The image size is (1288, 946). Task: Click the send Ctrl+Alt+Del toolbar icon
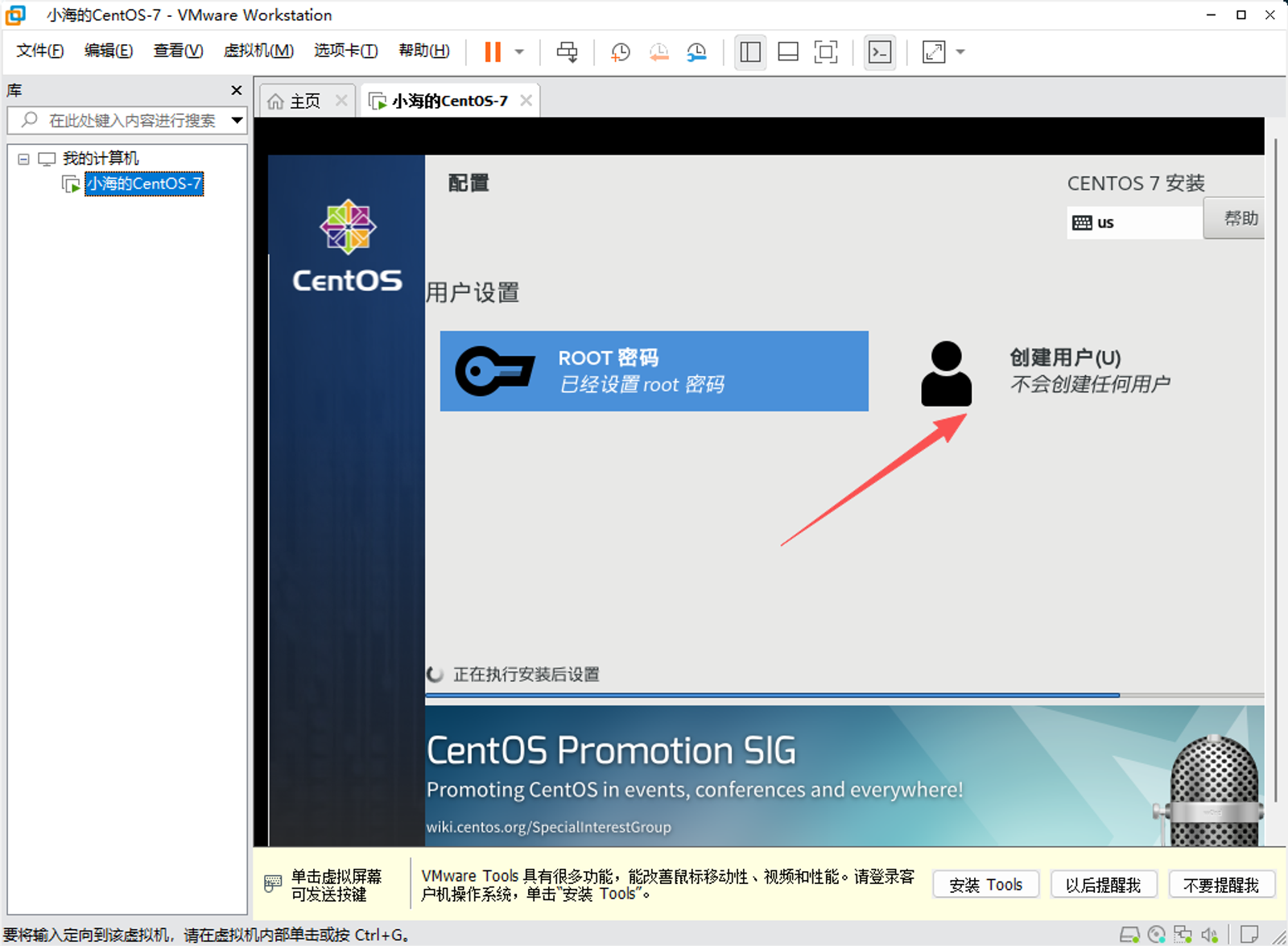(567, 52)
